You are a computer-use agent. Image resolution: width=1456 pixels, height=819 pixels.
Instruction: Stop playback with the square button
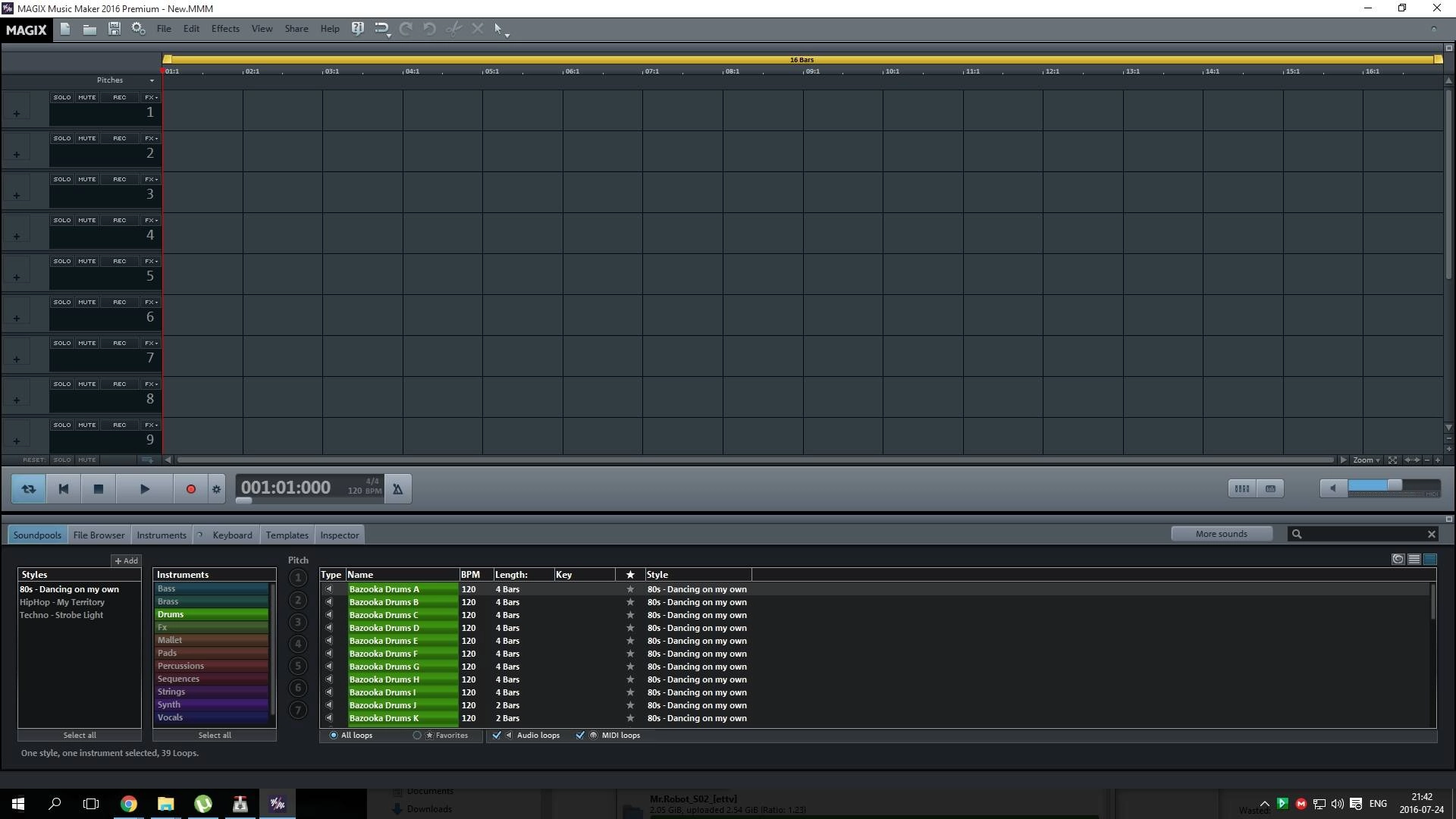[99, 489]
